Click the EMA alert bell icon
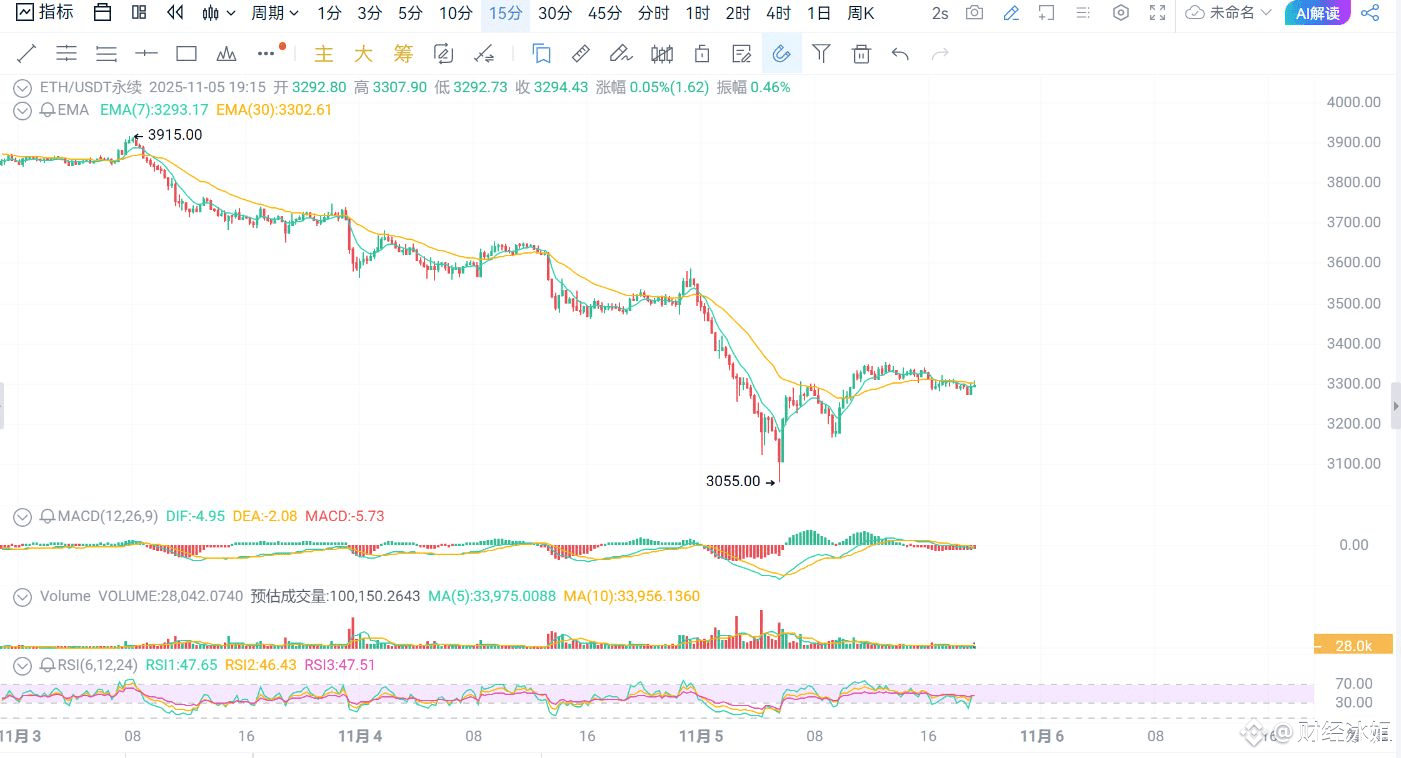The height and width of the screenshot is (758, 1401). coord(47,110)
